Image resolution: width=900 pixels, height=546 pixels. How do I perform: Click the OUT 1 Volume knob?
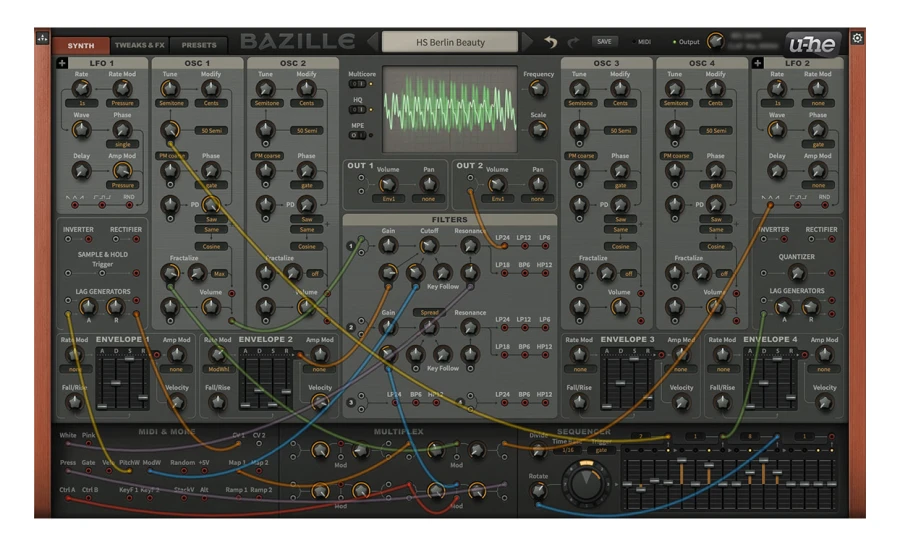click(388, 184)
